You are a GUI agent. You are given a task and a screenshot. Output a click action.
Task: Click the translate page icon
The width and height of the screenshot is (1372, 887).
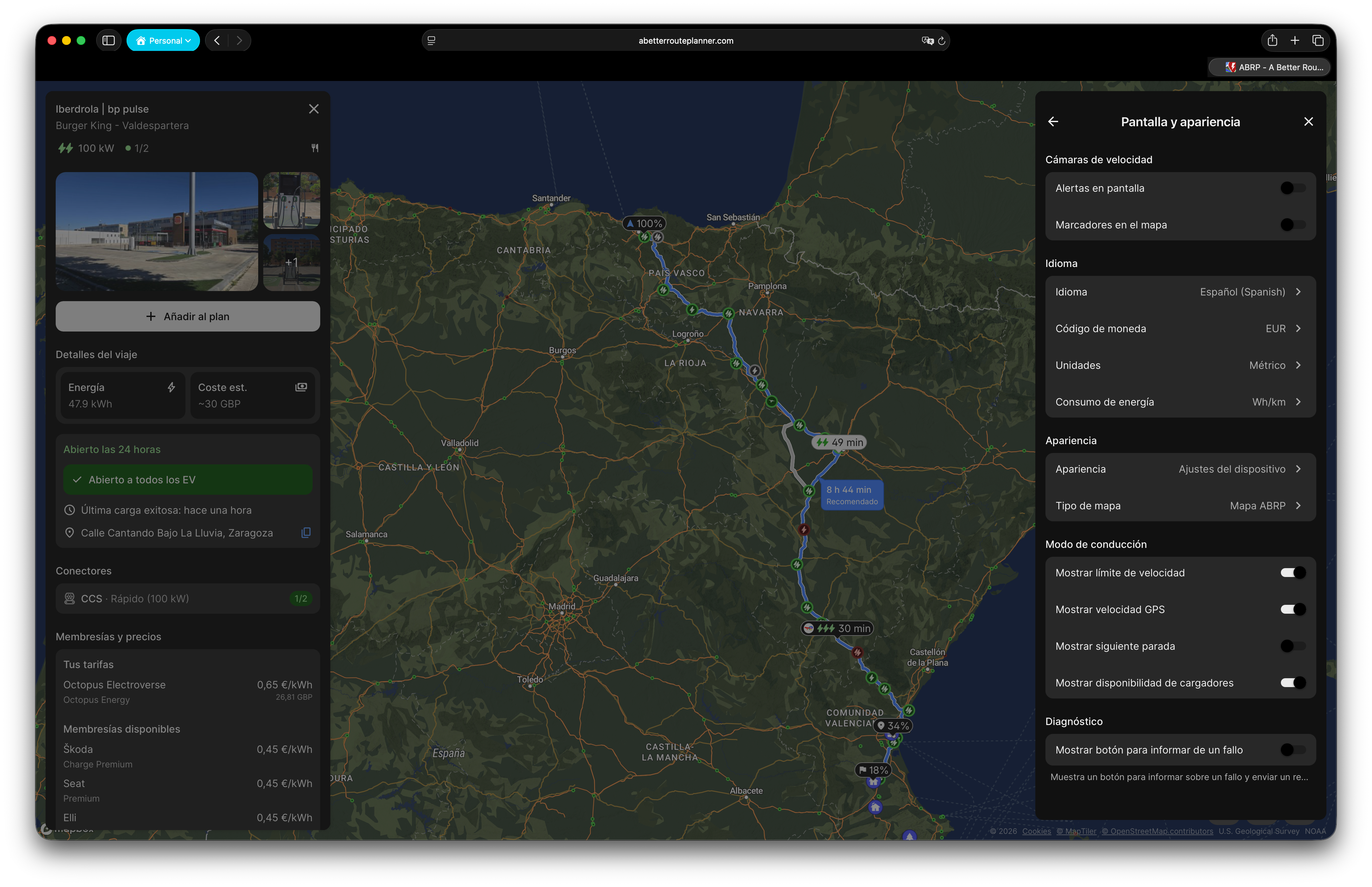[927, 40]
